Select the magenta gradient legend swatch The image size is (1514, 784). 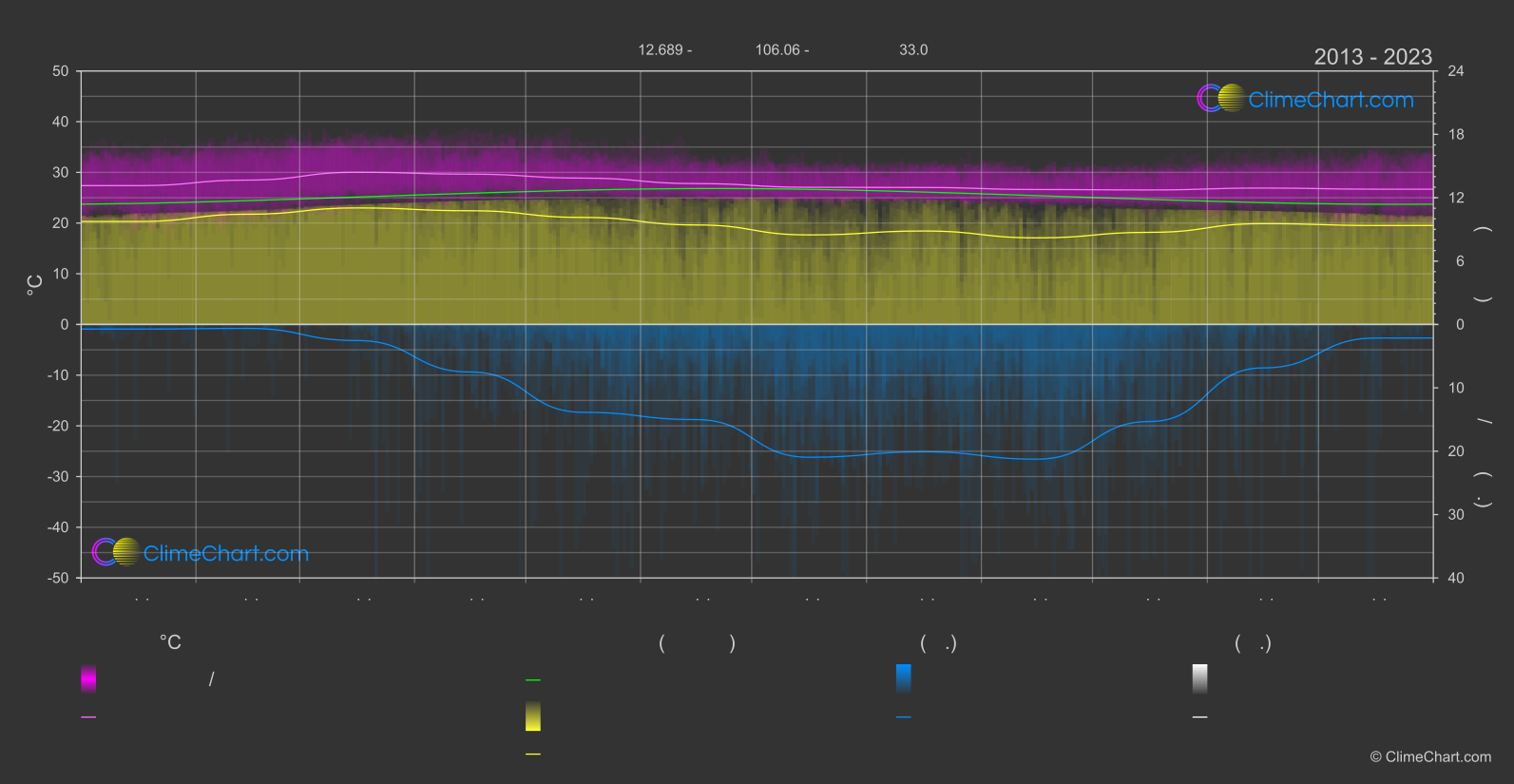click(x=88, y=679)
